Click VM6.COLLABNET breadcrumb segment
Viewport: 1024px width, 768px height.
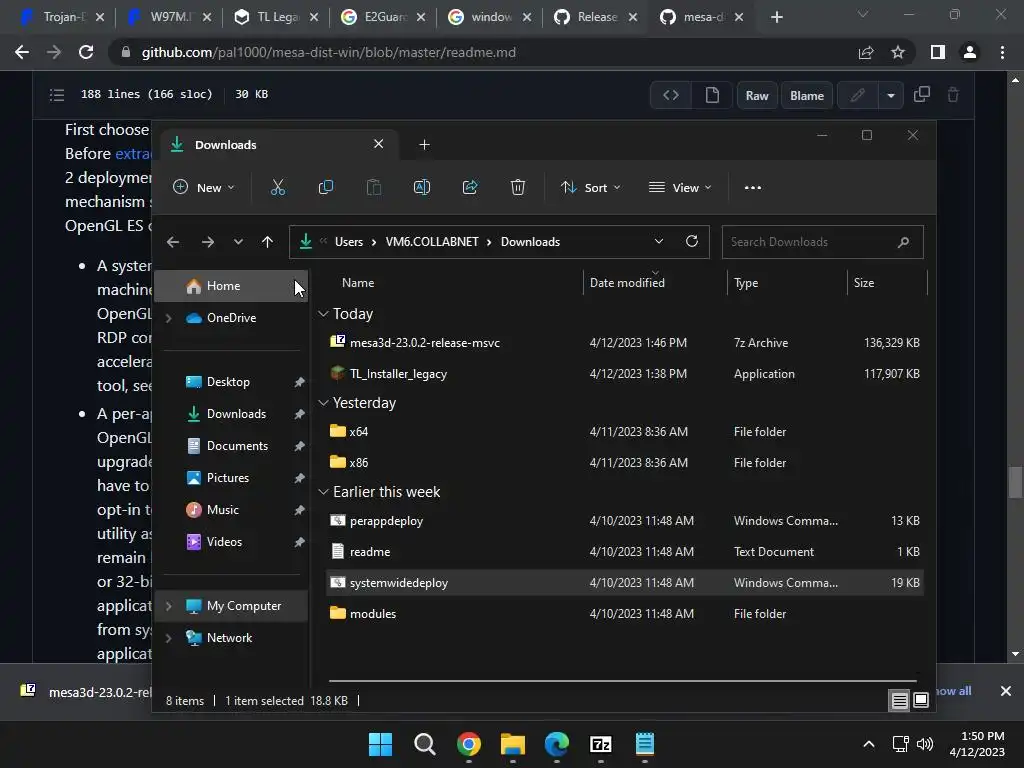[432, 242]
